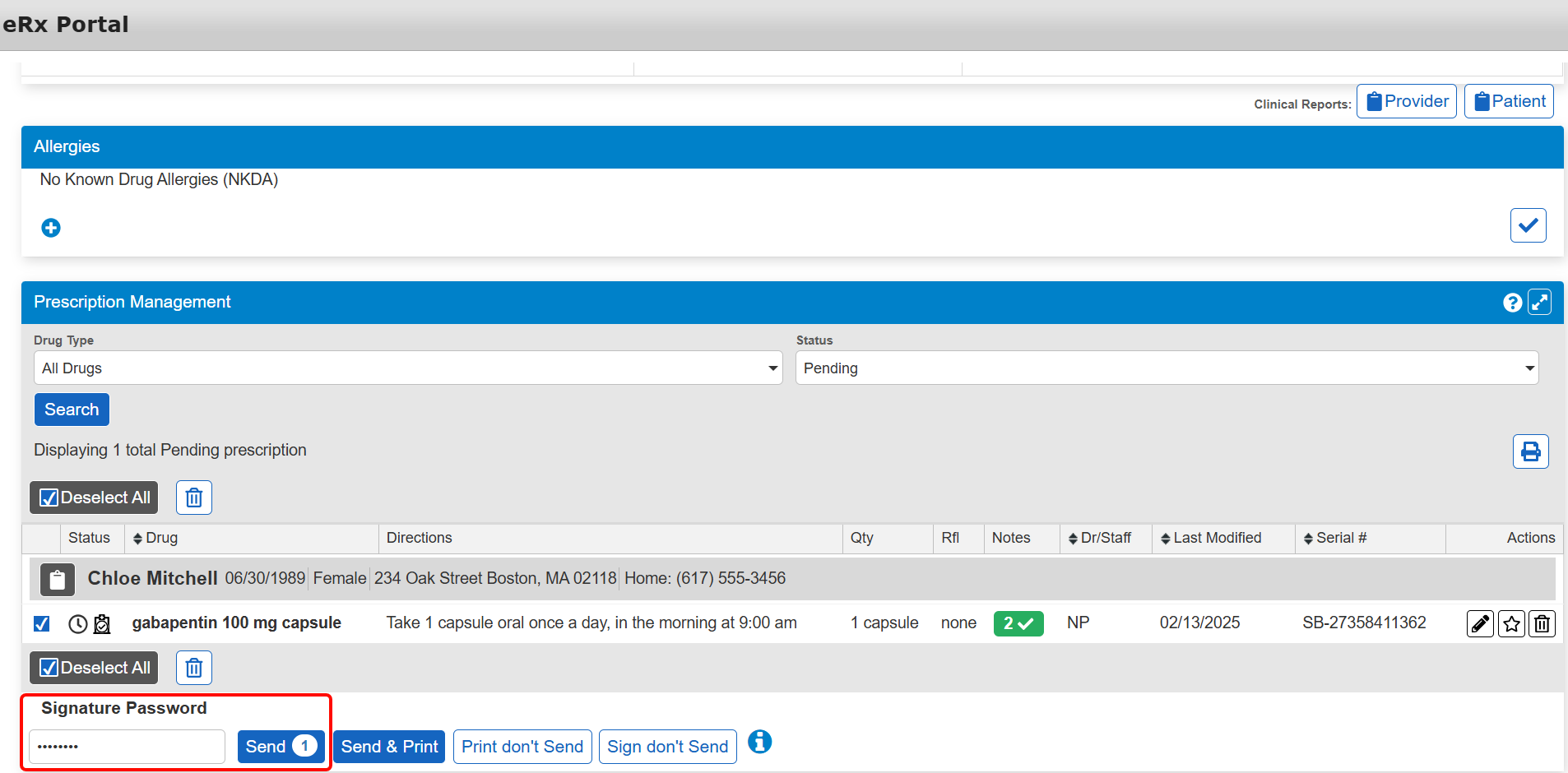The width and height of the screenshot is (1568, 773).
Task: Click the info icon beside Sign don't Send
Action: point(759,742)
